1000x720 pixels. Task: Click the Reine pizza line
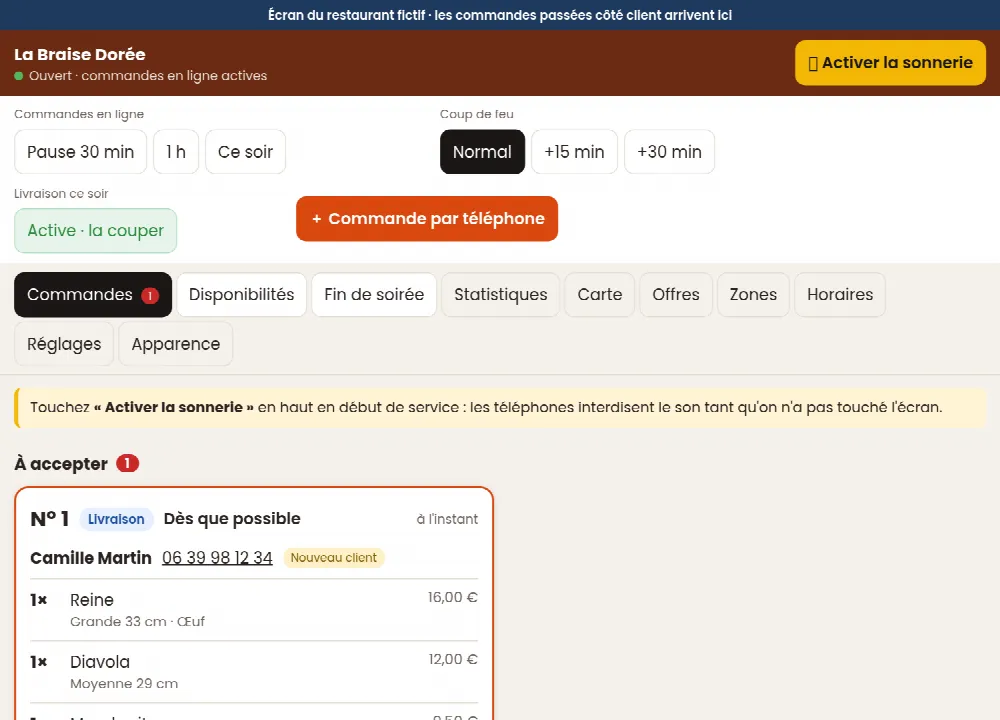(x=254, y=610)
